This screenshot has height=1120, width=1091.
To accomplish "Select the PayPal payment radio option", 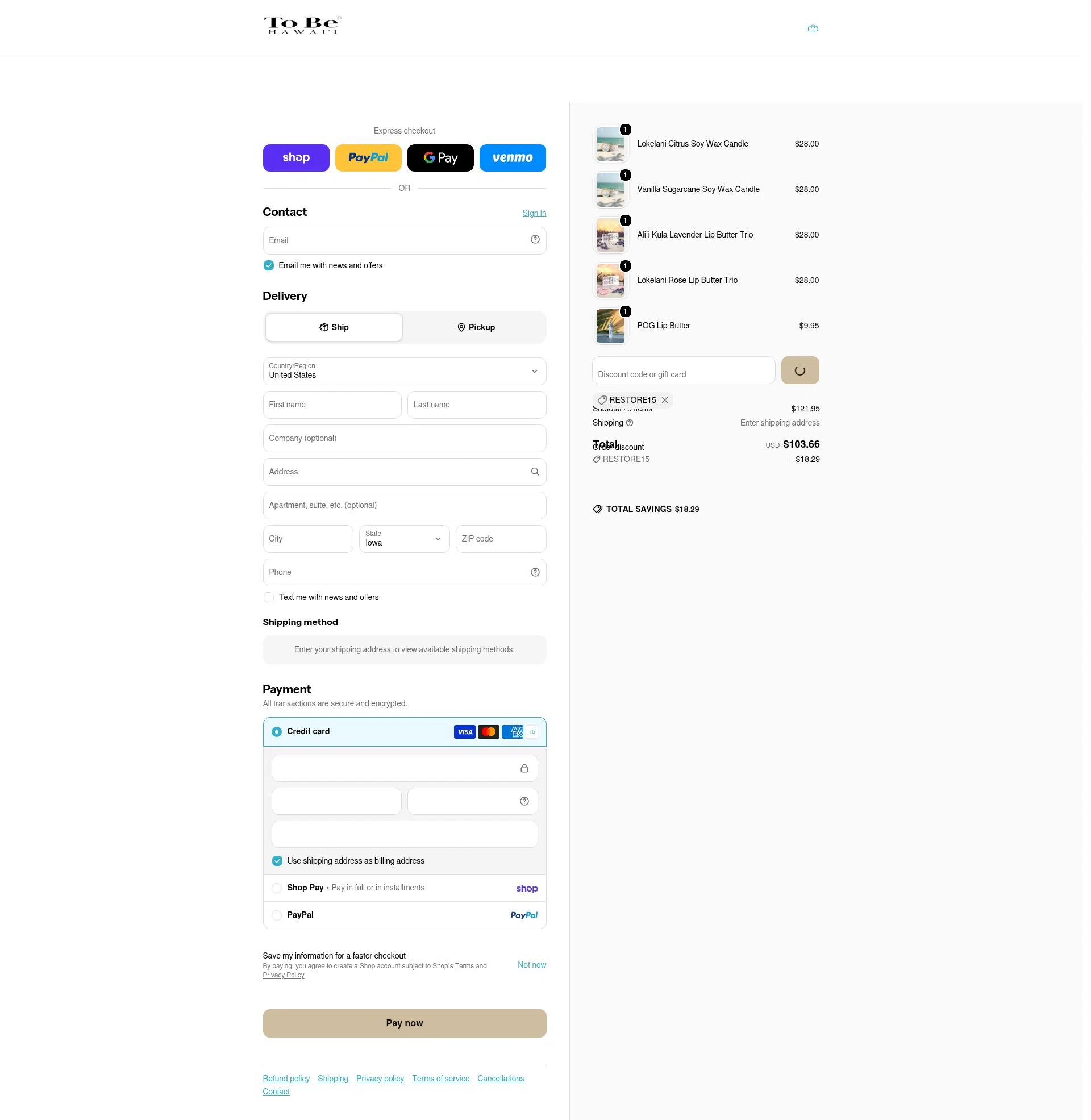I will 276,915.
